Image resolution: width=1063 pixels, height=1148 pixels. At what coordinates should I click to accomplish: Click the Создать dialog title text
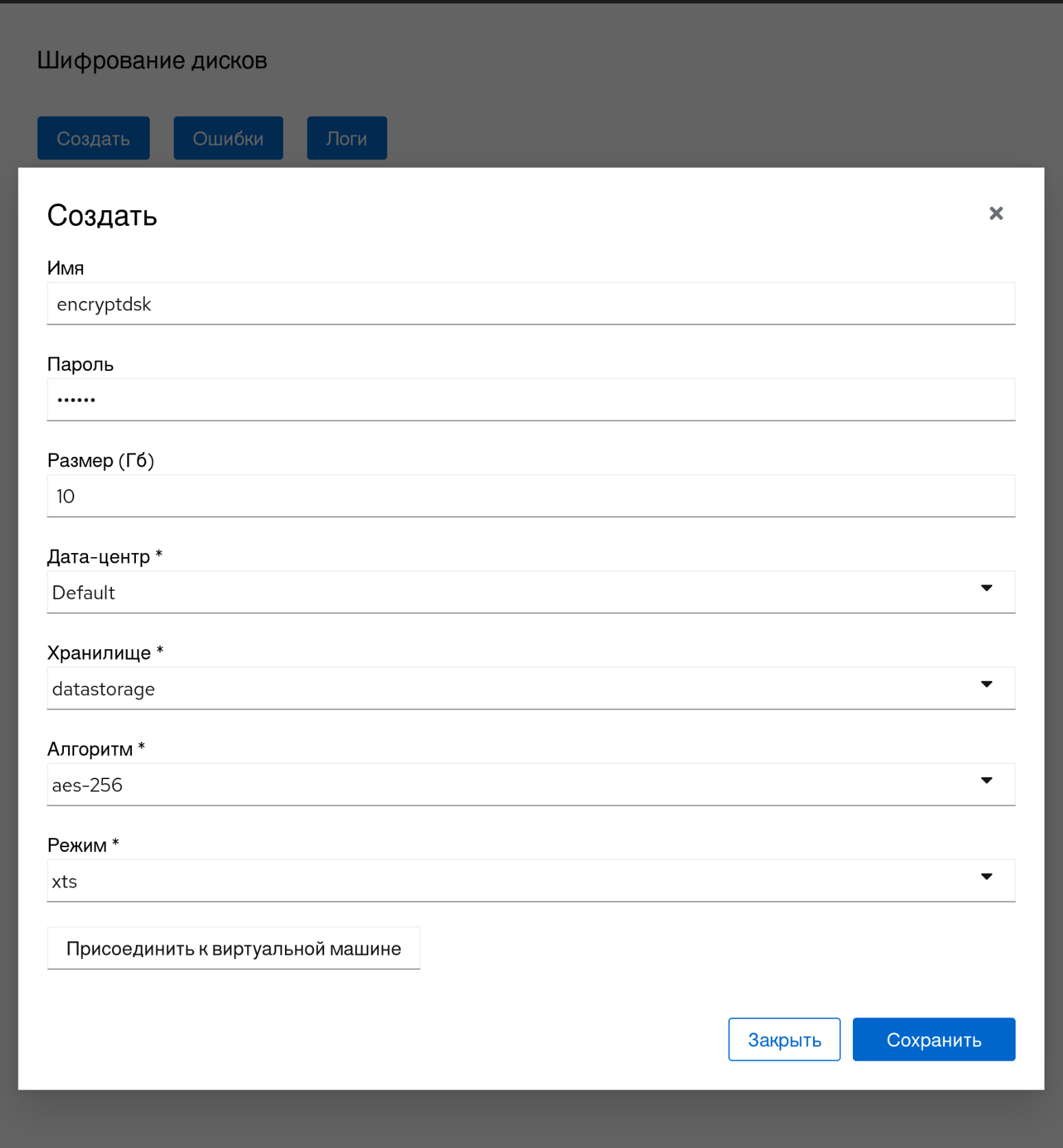(102, 216)
